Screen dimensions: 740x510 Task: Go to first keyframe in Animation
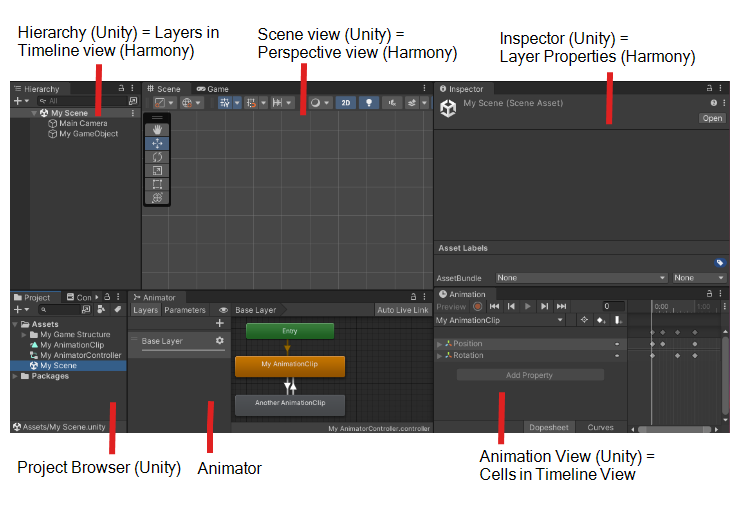494,306
